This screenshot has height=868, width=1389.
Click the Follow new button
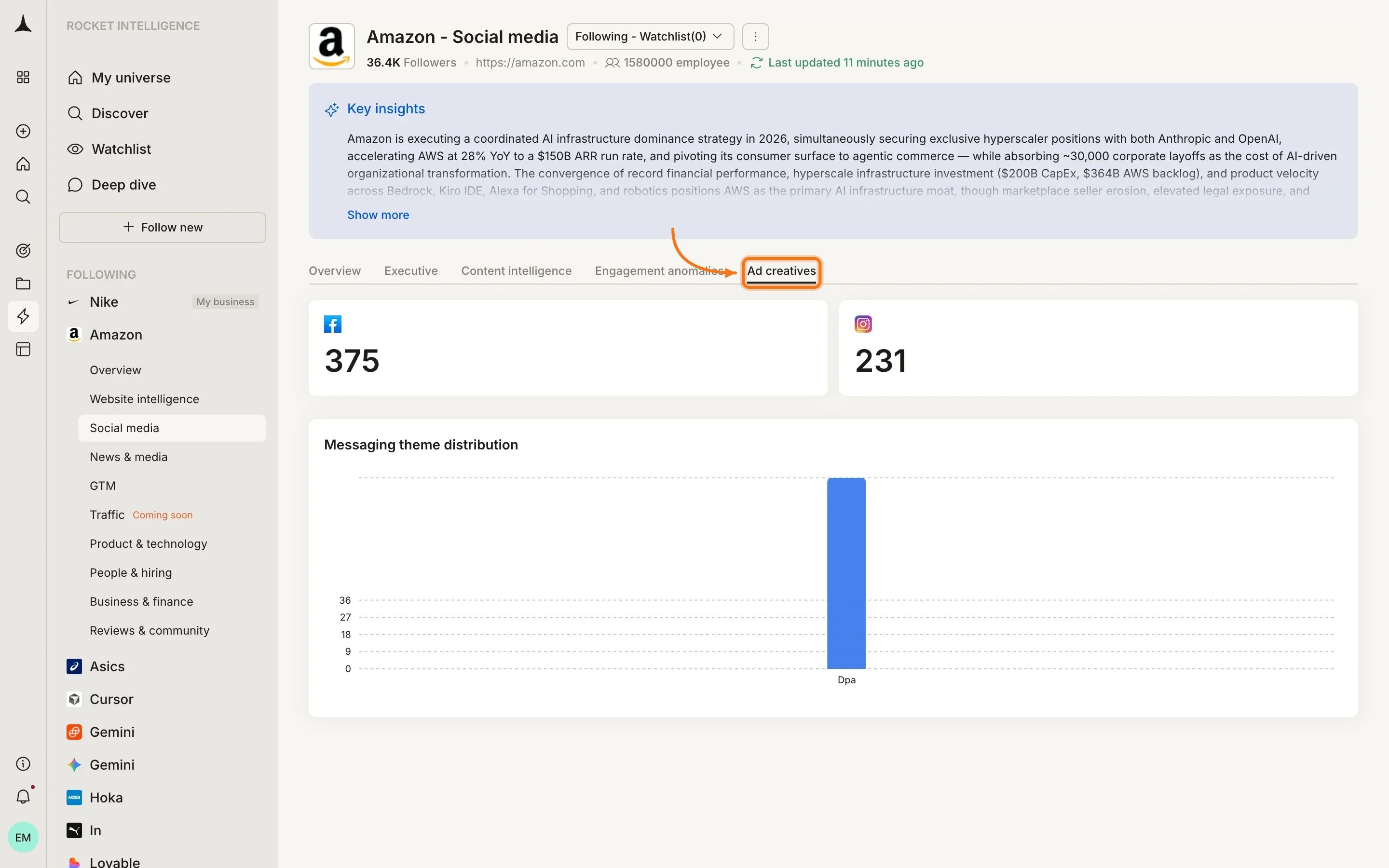click(x=163, y=227)
